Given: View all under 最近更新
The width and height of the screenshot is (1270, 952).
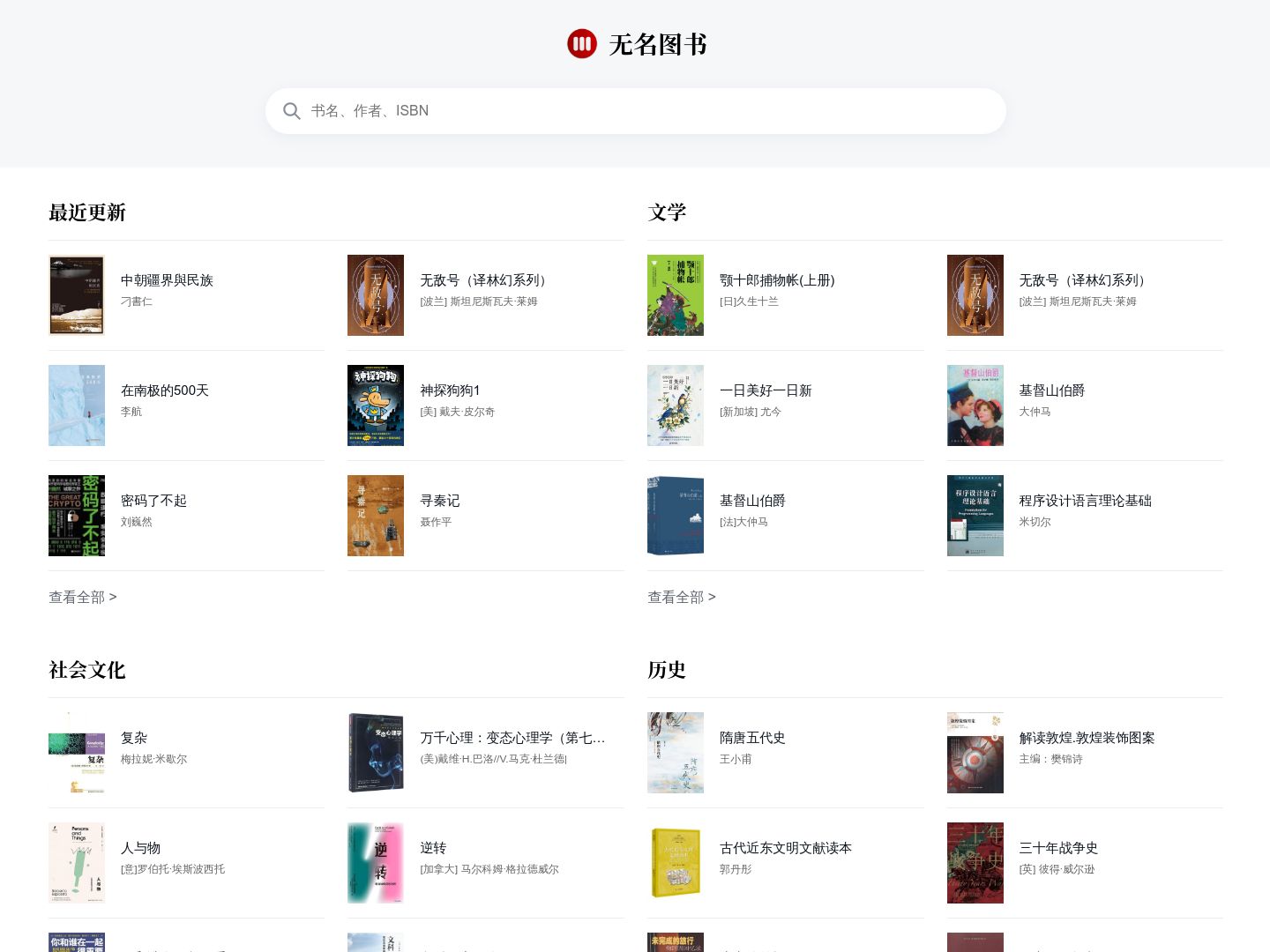Looking at the screenshot, I should (x=83, y=597).
